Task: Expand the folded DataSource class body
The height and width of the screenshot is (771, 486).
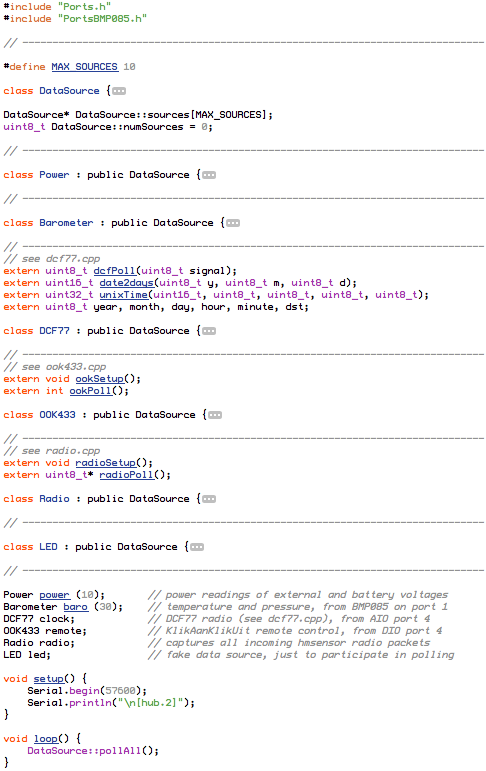Action: click(119, 91)
